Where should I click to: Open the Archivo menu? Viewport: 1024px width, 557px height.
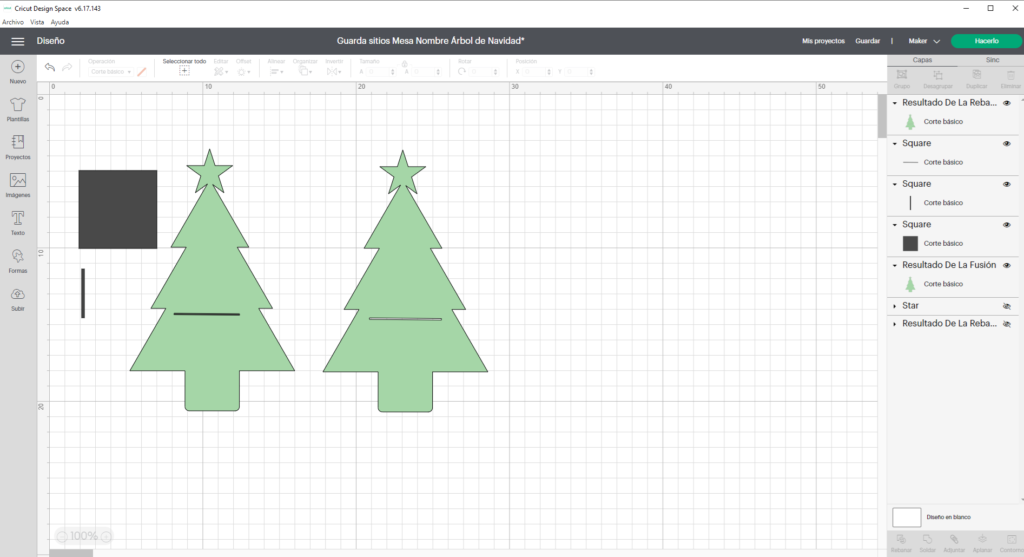tap(13, 22)
